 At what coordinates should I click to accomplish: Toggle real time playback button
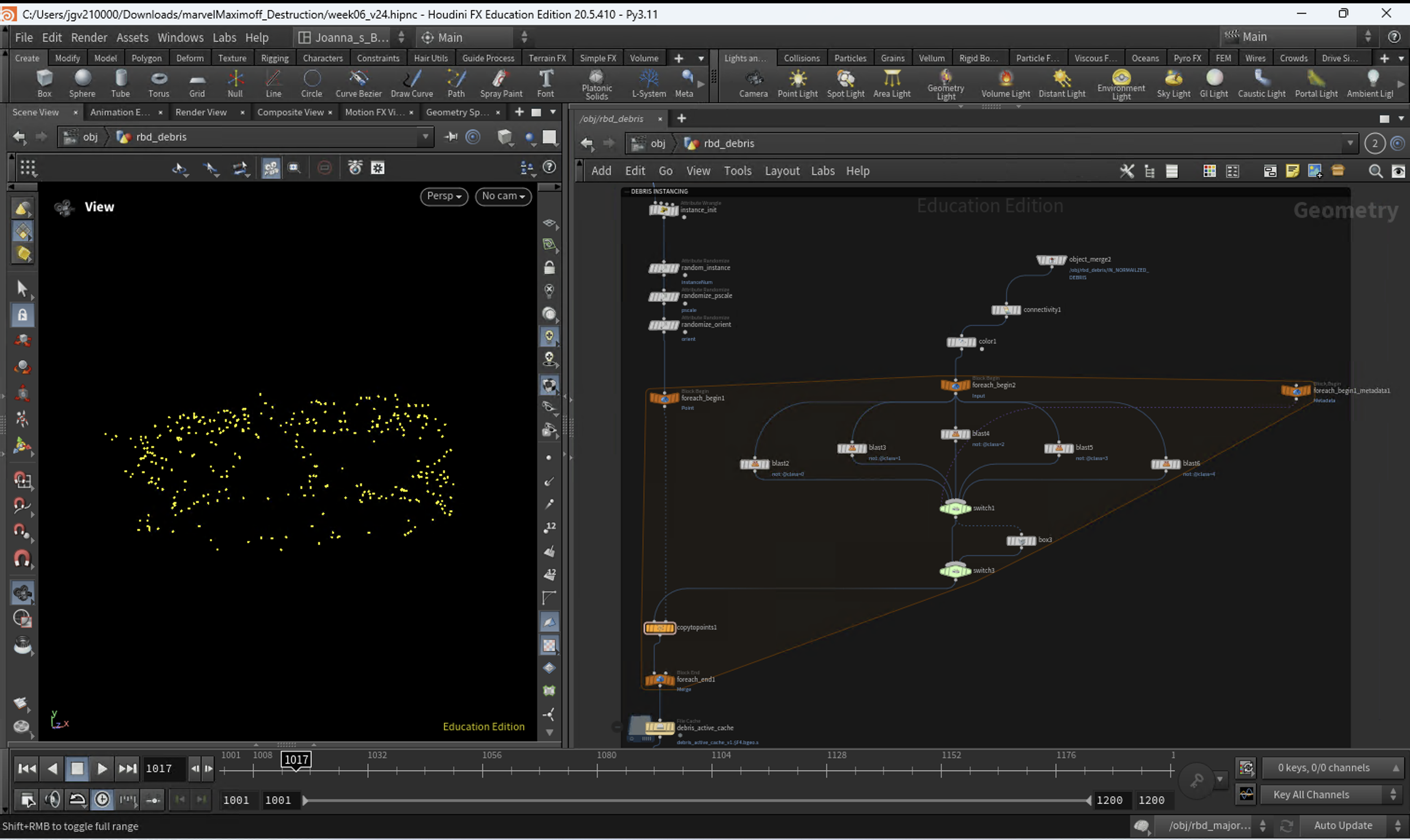(103, 799)
